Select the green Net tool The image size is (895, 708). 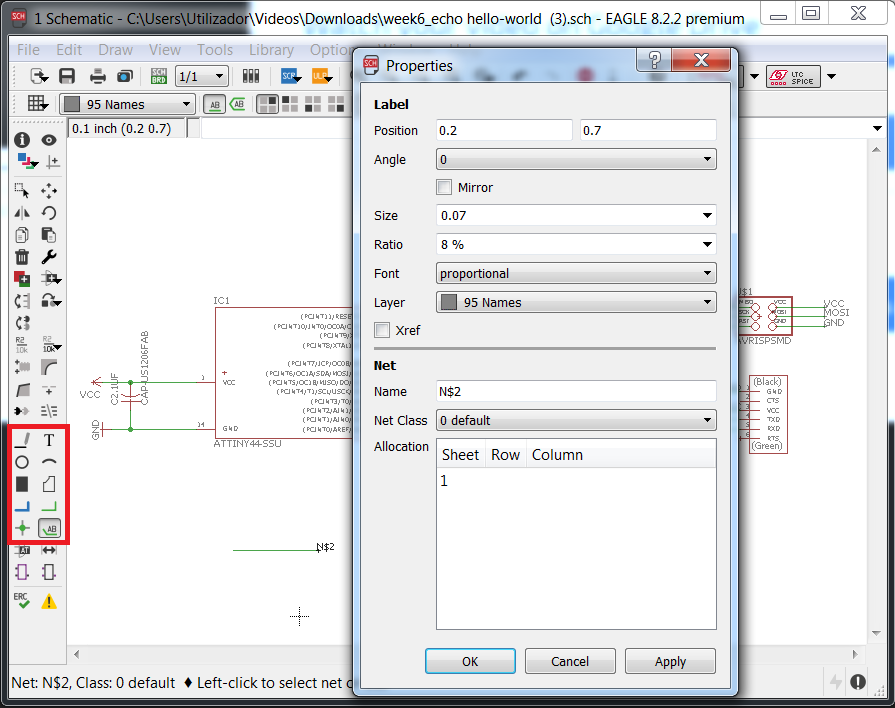49,506
